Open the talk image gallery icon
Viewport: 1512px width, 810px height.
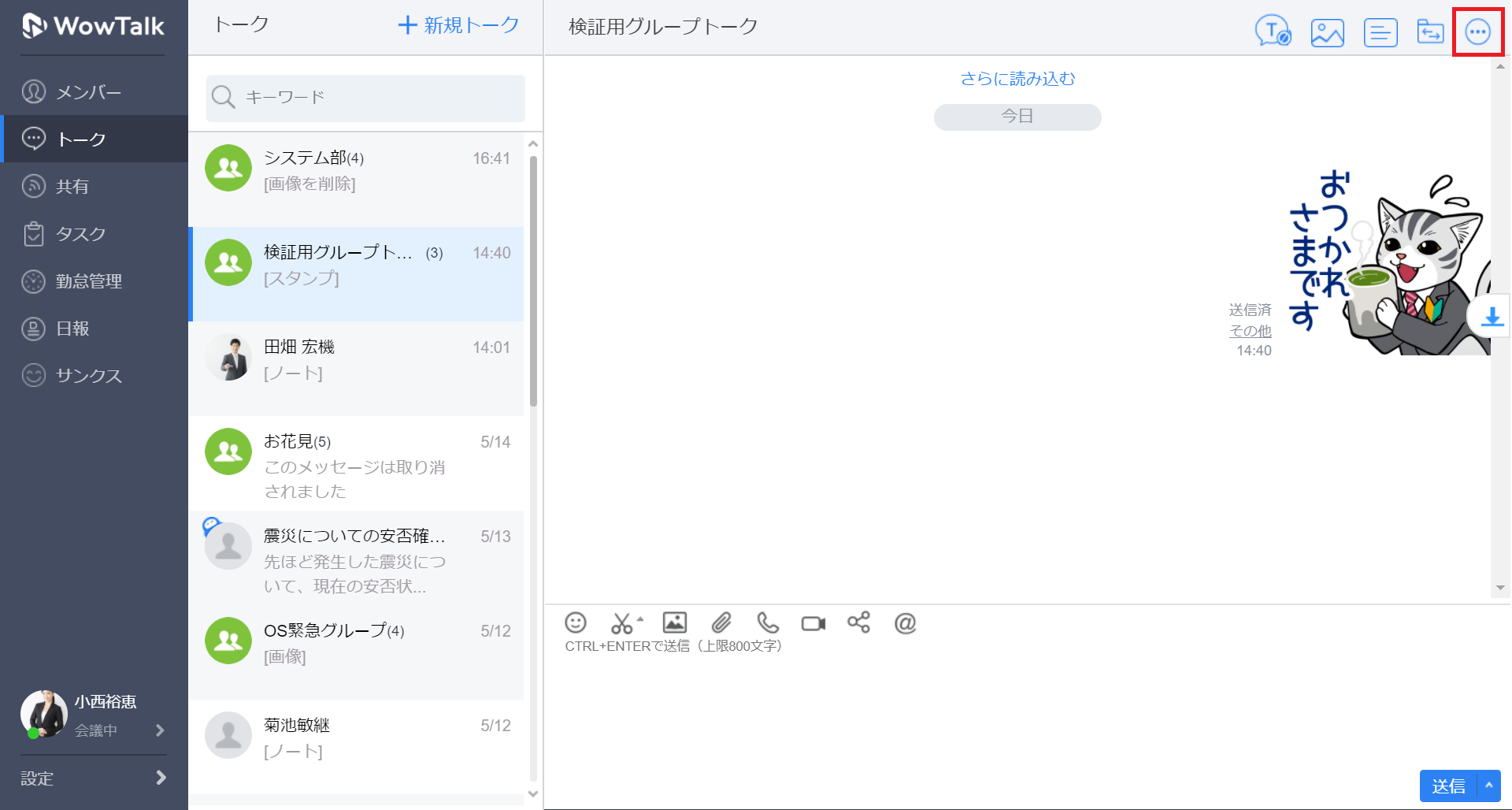1328,32
